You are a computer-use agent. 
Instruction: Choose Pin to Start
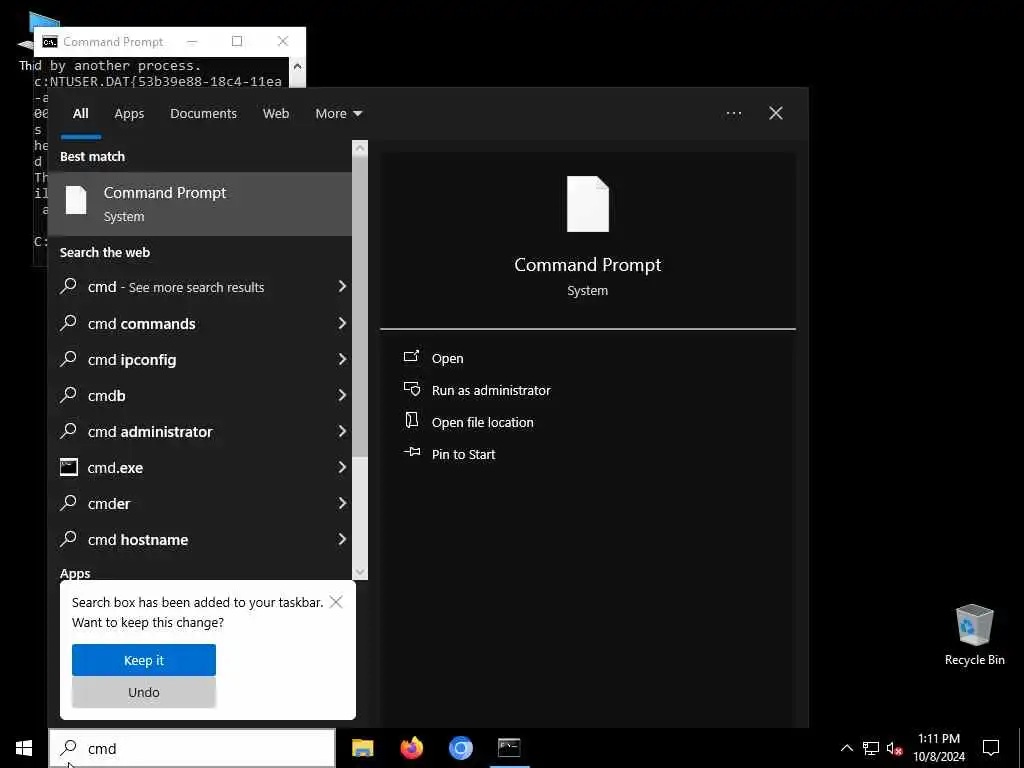pyautogui.click(x=464, y=455)
